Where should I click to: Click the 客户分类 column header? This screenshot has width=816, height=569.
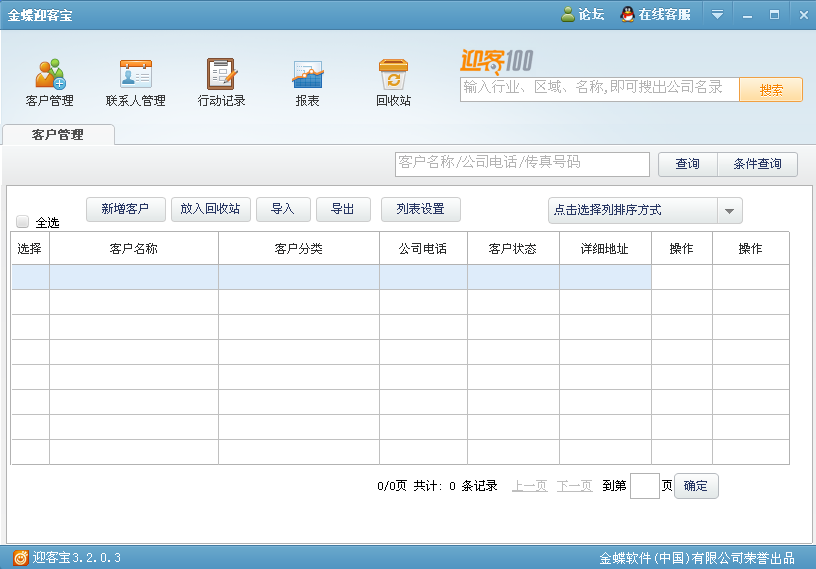click(299, 249)
